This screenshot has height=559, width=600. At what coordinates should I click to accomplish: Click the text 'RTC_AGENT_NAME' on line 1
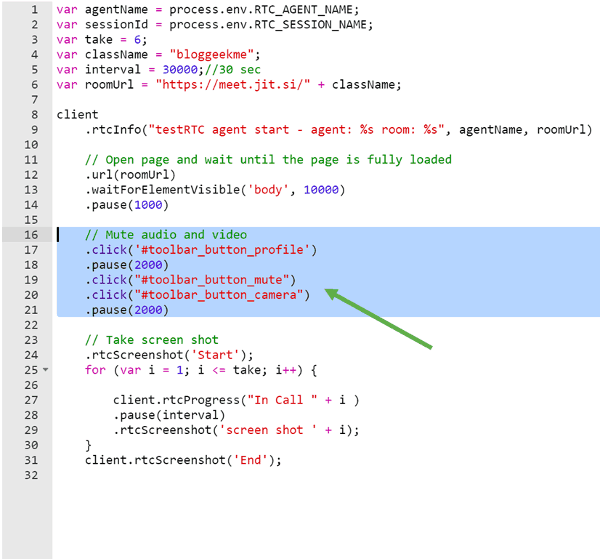tap(303, 10)
